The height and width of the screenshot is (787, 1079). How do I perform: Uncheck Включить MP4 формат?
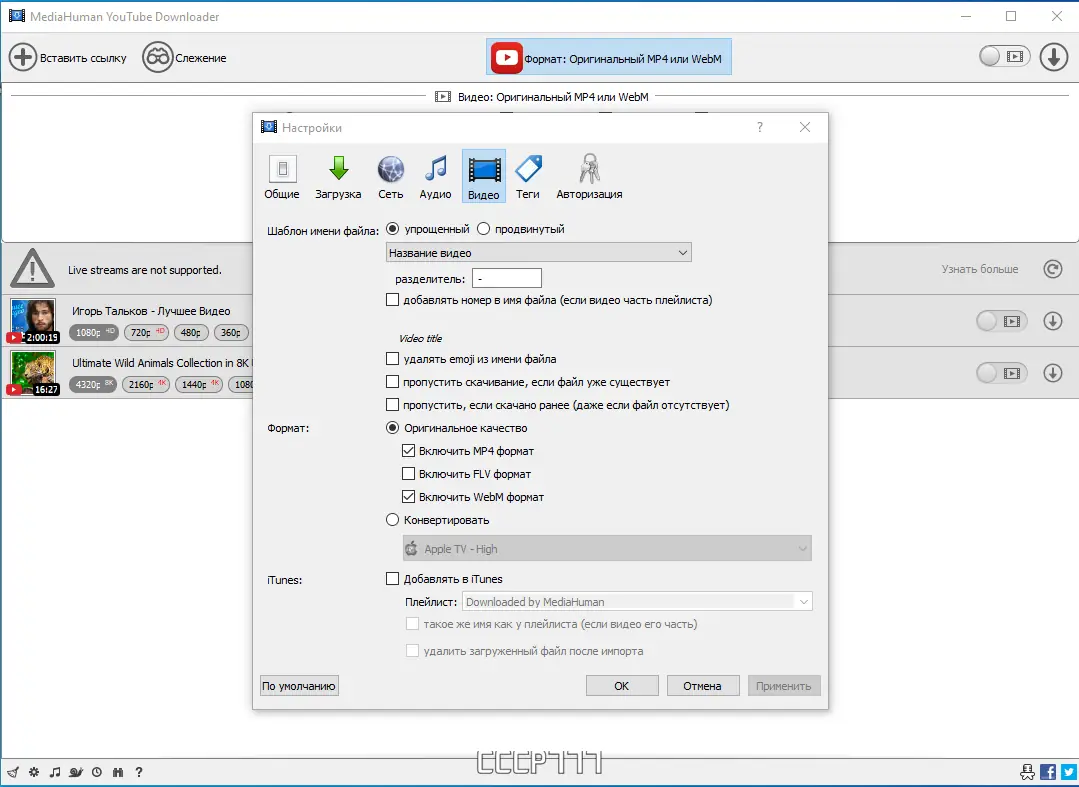click(x=408, y=451)
